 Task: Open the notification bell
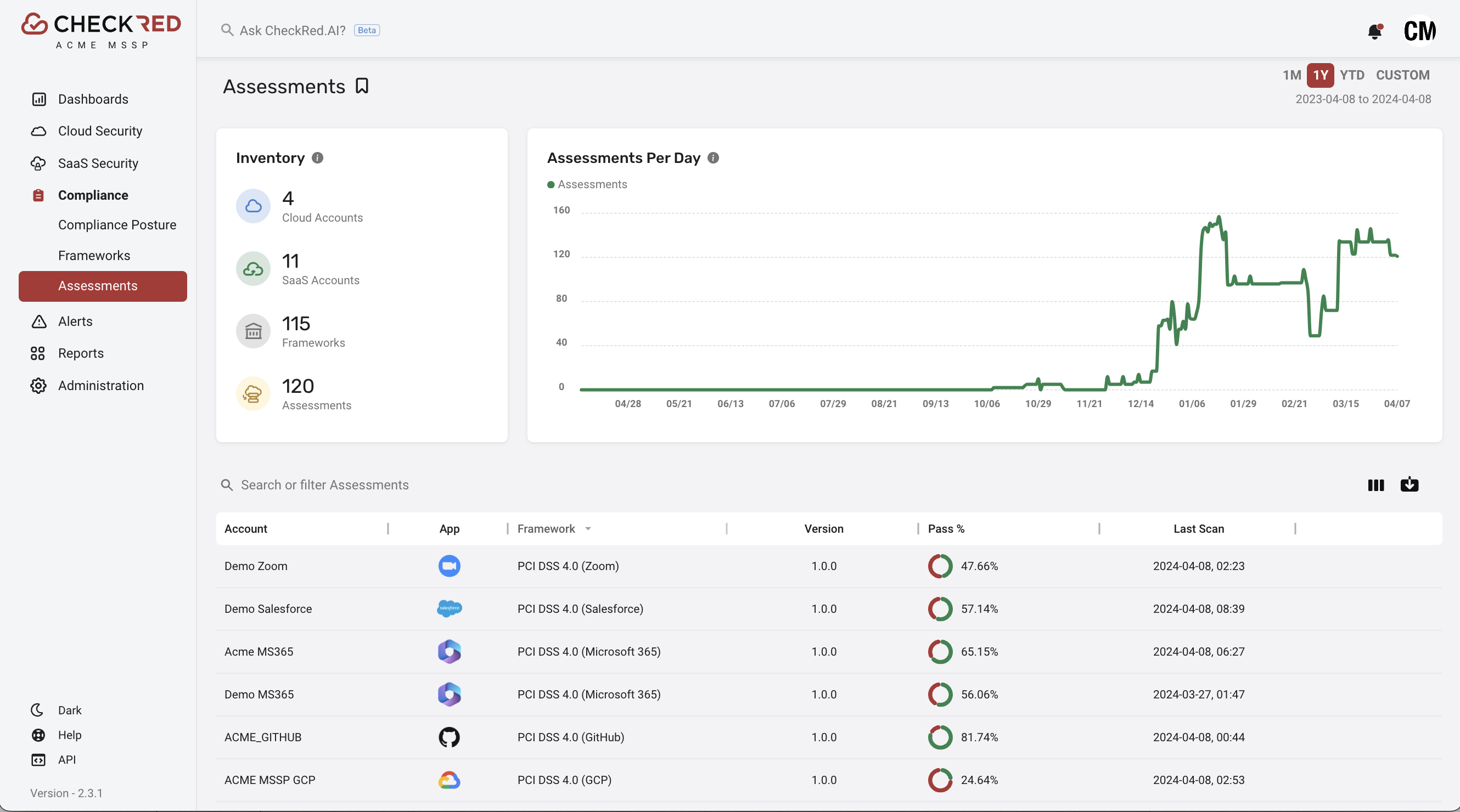point(1374,31)
